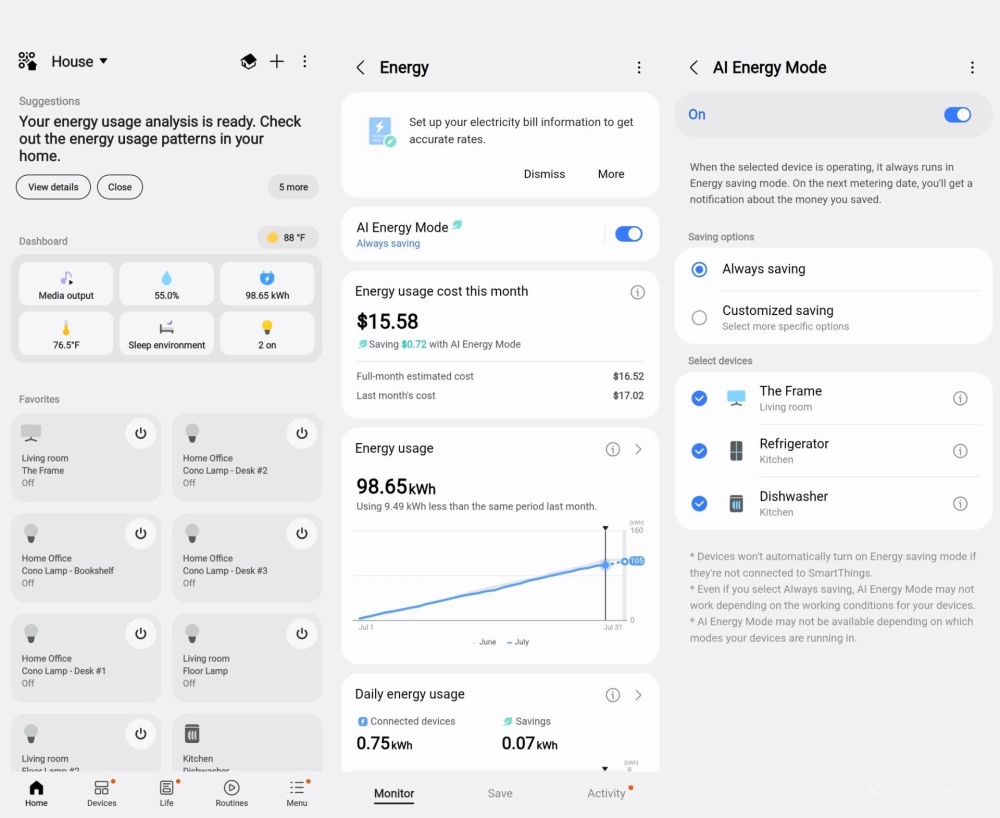
Task: Switch to the Devices tab at bottom
Action: click(x=101, y=792)
